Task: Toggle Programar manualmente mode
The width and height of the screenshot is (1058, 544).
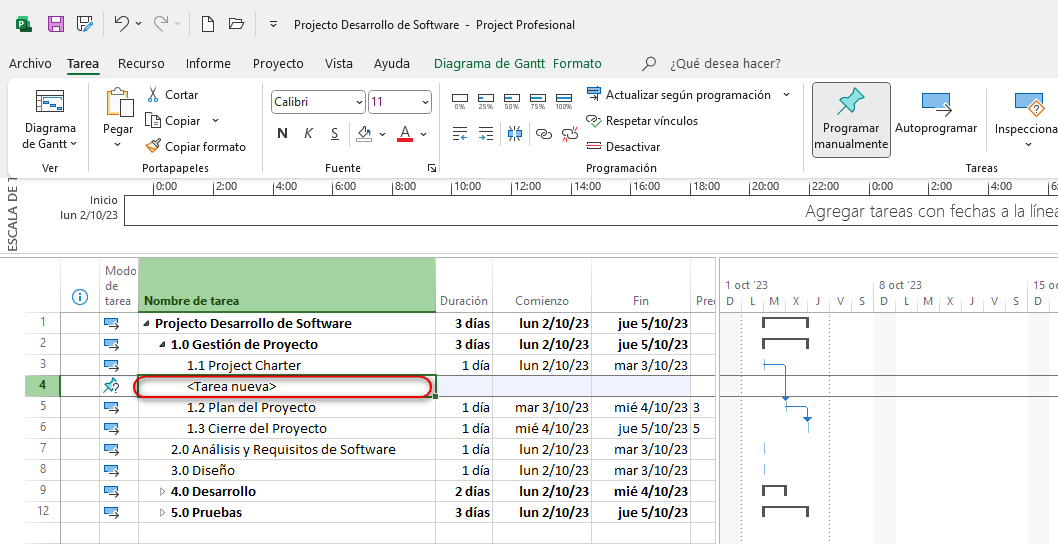Action: [851, 119]
